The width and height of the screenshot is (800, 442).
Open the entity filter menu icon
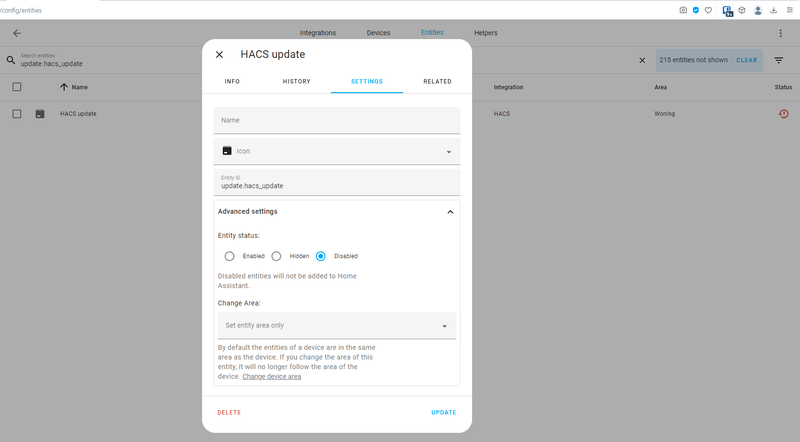779,60
